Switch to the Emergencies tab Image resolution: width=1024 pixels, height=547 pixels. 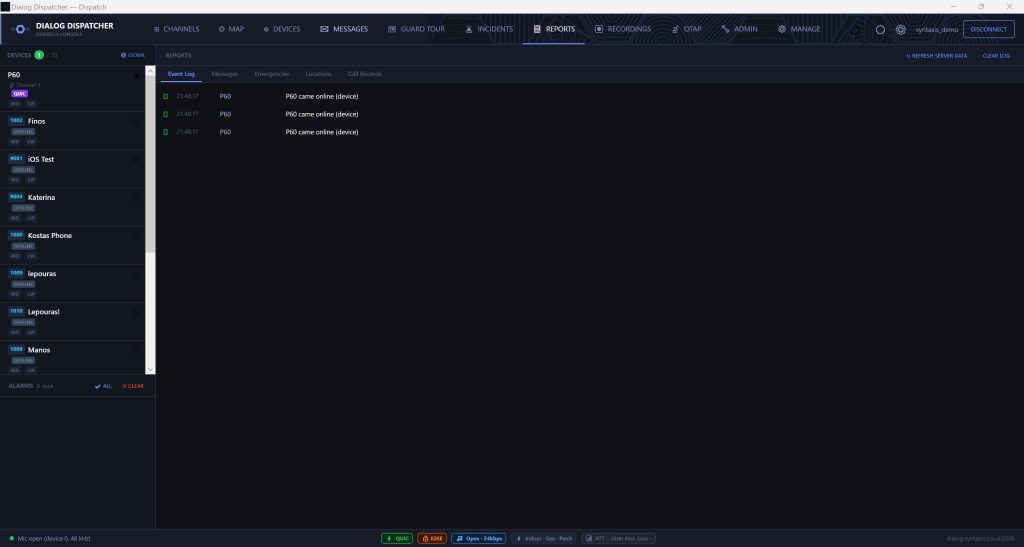272,74
